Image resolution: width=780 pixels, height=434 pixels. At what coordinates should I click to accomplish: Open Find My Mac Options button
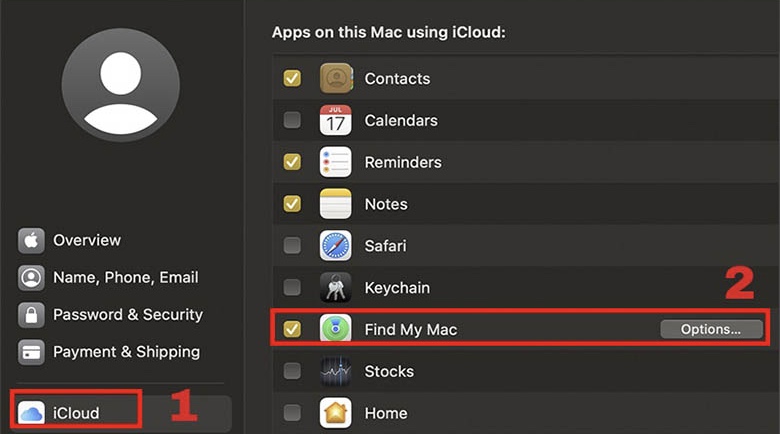point(711,329)
